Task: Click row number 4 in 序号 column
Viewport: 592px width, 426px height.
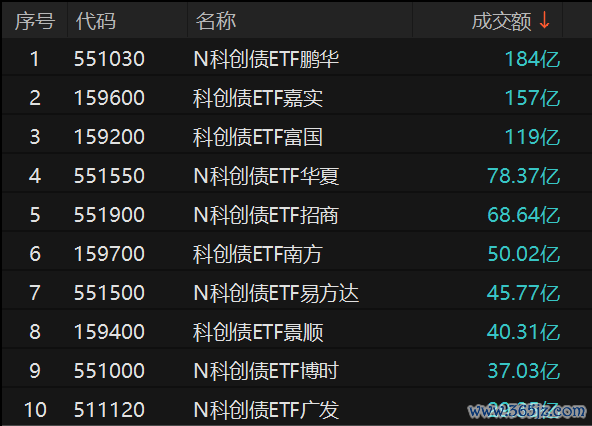Action: pyautogui.click(x=35, y=176)
